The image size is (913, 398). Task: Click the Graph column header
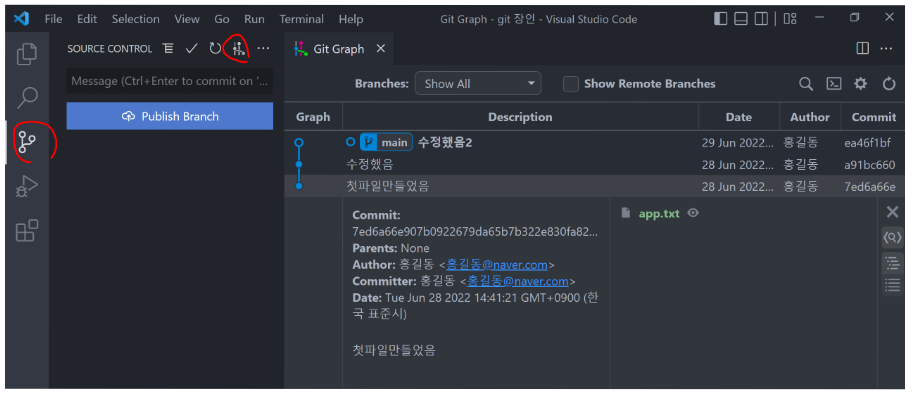pyautogui.click(x=313, y=117)
